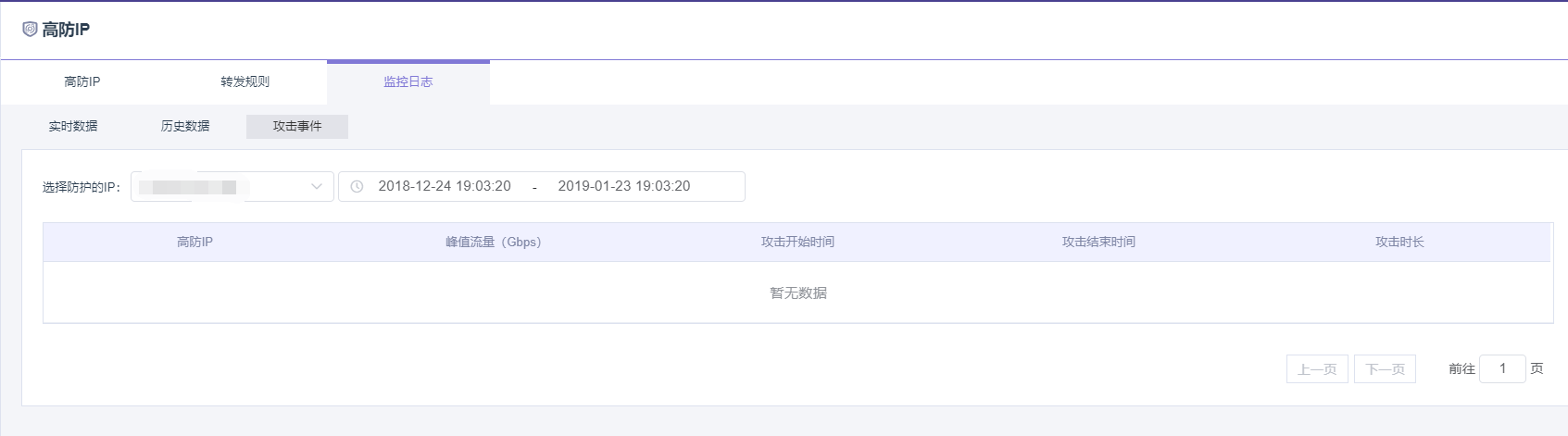1568x436 pixels.
Task: Click the page number jump input field
Action: [1502, 368]
